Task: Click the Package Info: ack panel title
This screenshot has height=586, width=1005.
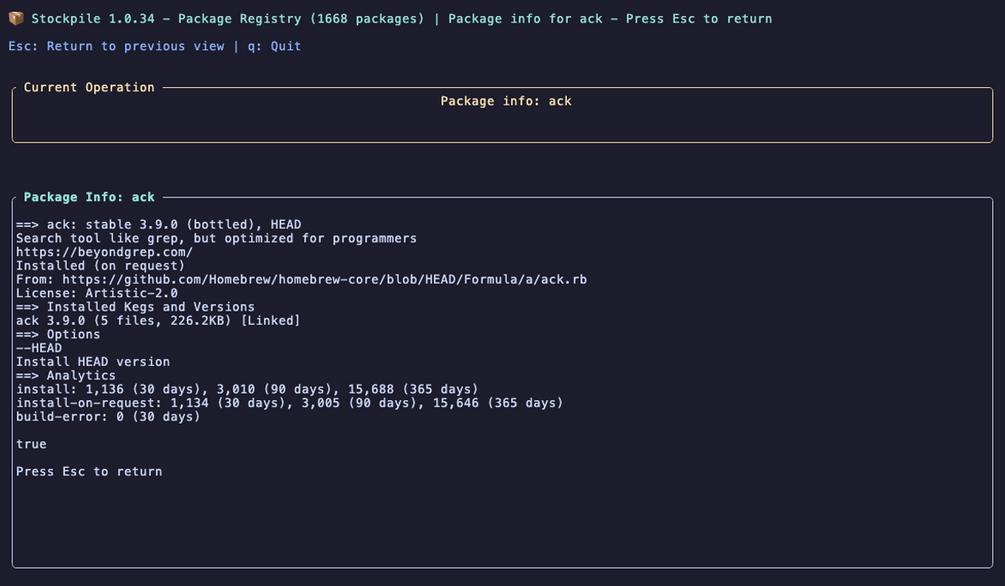Action: pyautogui.click(x=89, y=197)
